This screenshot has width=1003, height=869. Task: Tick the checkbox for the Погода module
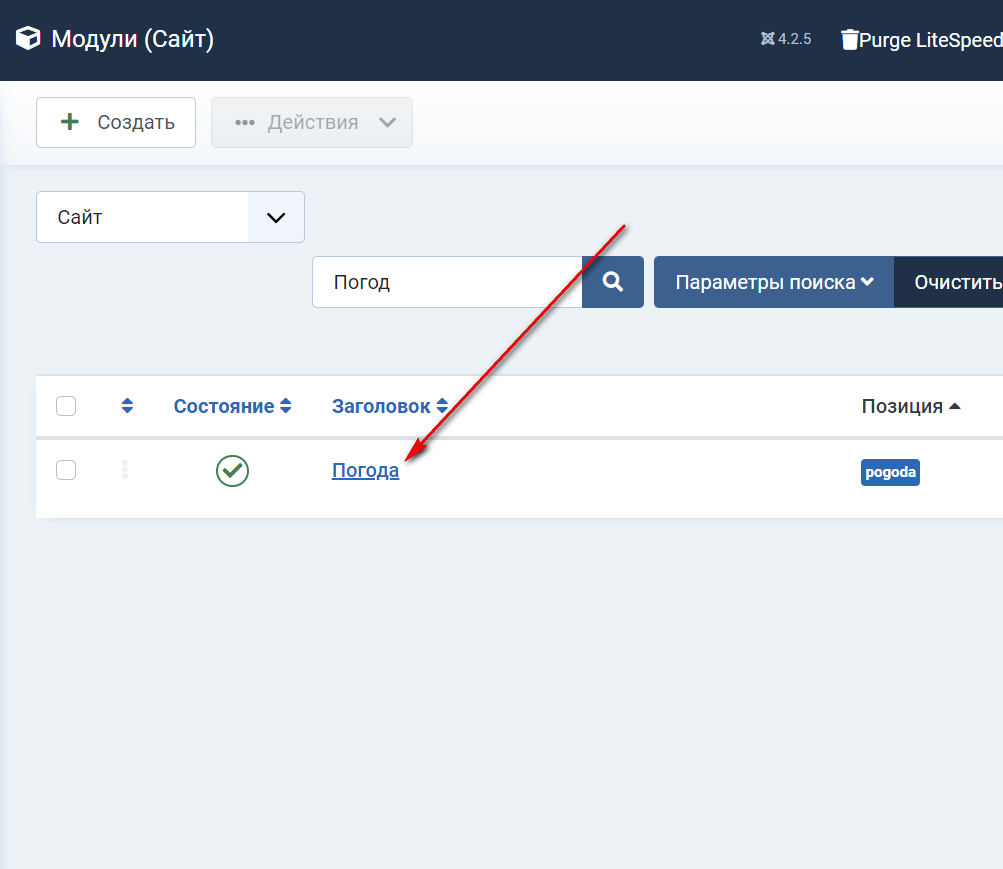66,470
